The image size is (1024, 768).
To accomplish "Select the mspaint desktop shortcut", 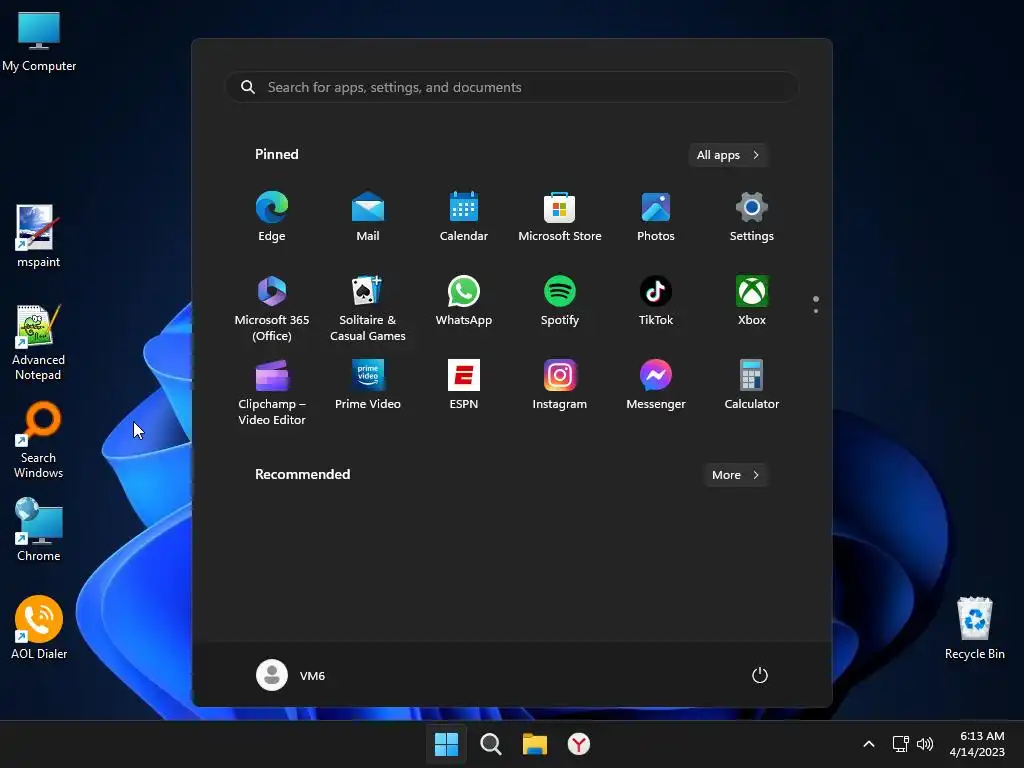I will 38,236.
